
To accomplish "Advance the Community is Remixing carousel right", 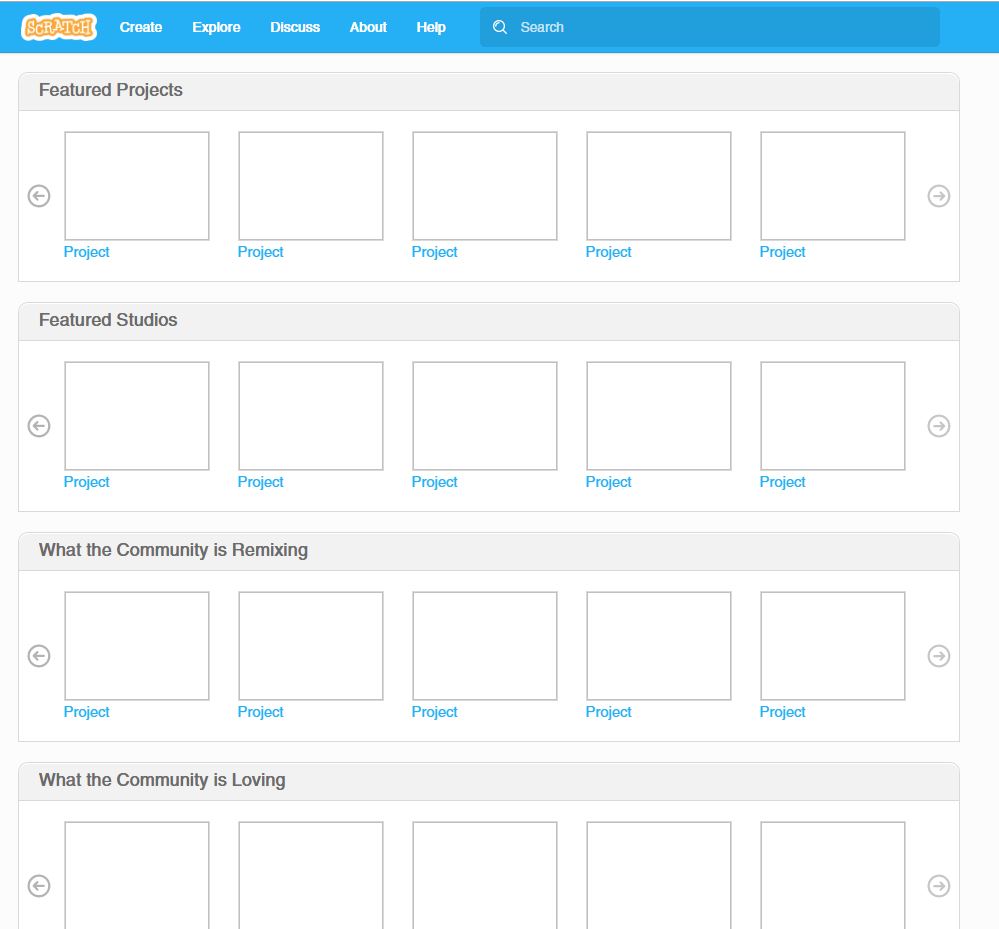I will click(938, 656).
